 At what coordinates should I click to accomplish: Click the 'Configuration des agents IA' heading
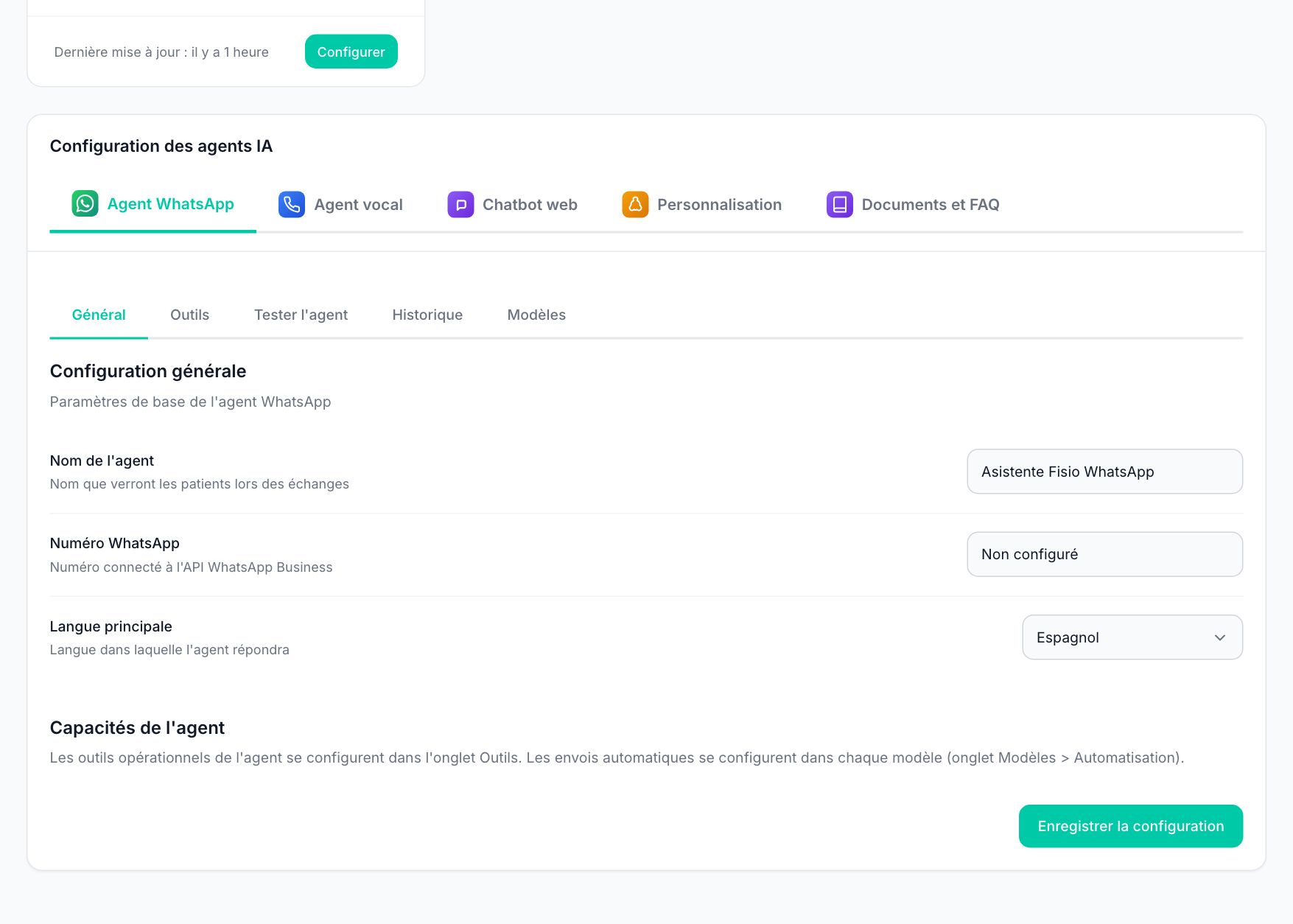click(x=161, y=146)
